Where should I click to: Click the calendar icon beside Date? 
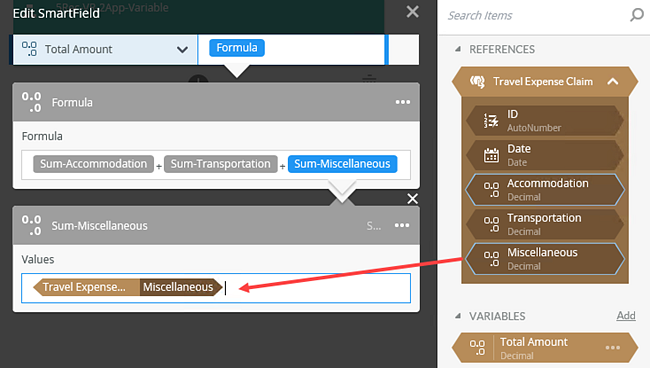[x=491, y=155]
